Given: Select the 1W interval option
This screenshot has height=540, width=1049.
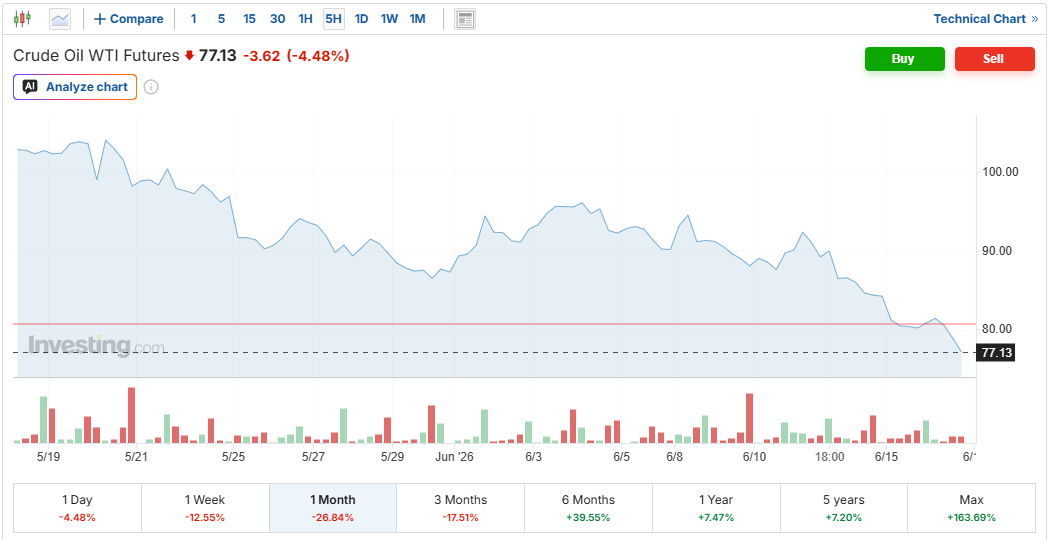Looking at the screenshot, I should click(x=389, y=19).
